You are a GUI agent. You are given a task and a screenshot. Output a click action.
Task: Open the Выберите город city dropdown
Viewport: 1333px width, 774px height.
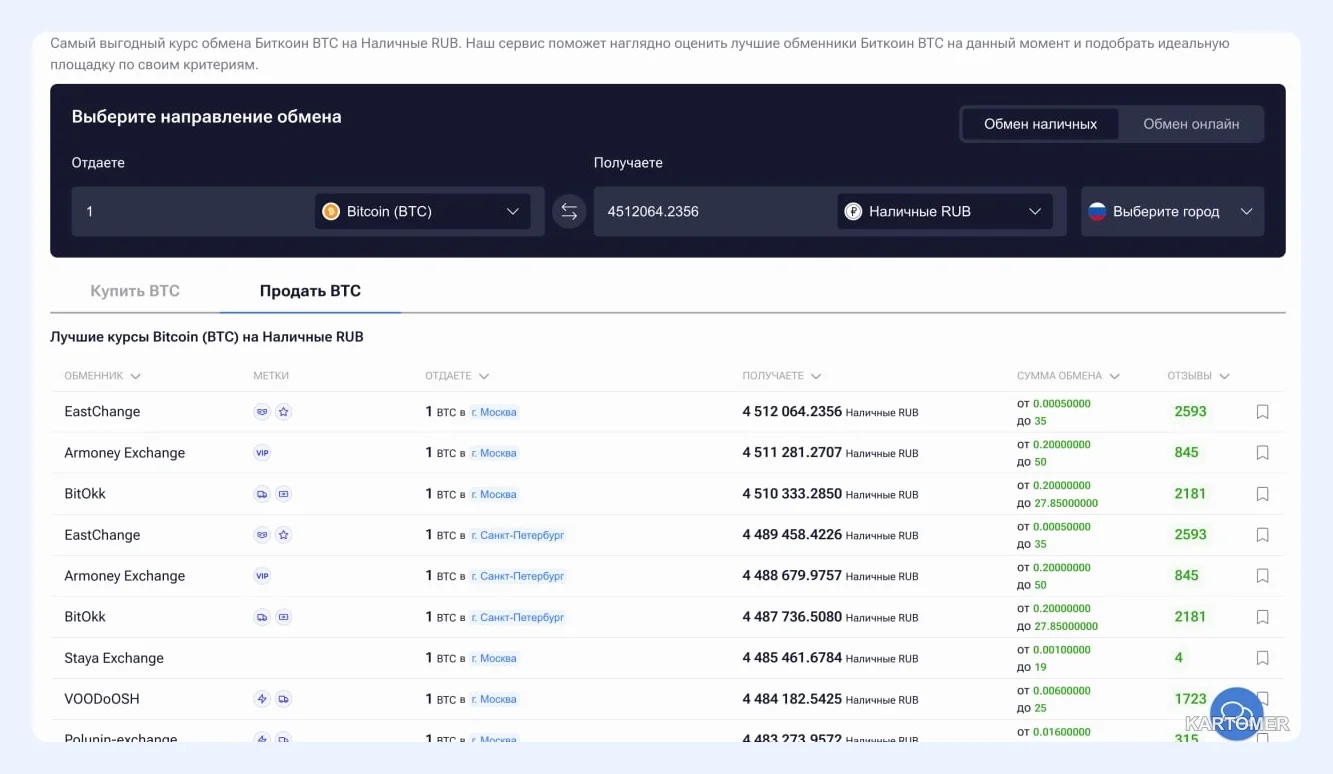click(1172, 212)
